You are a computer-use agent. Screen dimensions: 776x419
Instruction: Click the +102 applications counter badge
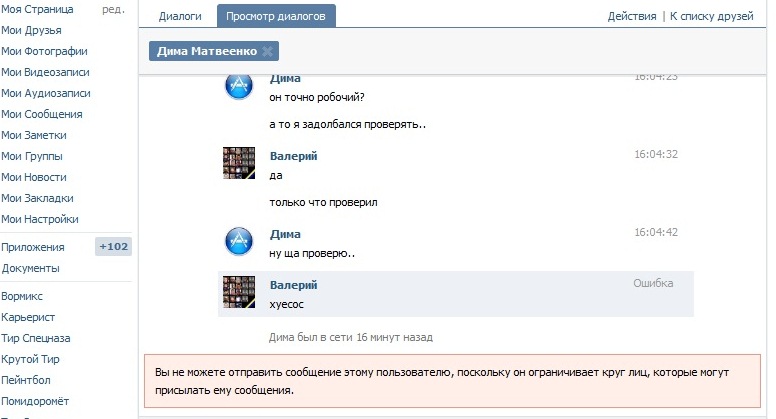pyautogui.click(x=113, y=247)
